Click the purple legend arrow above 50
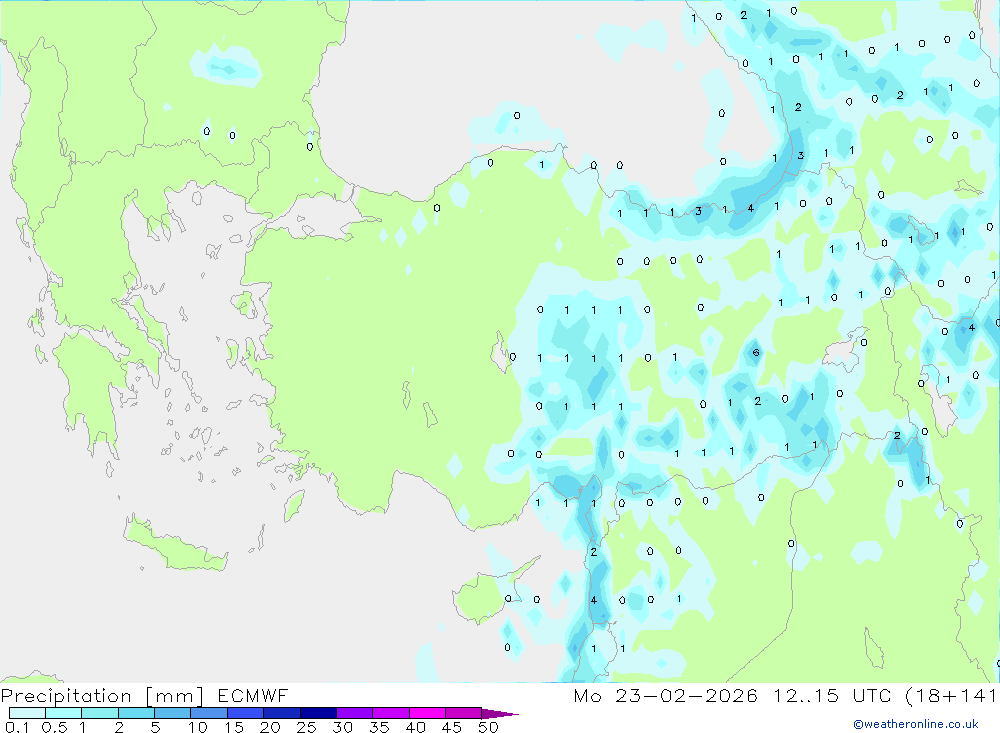The width and height of the screenshot is (1000, 733). tap(499, 714)
